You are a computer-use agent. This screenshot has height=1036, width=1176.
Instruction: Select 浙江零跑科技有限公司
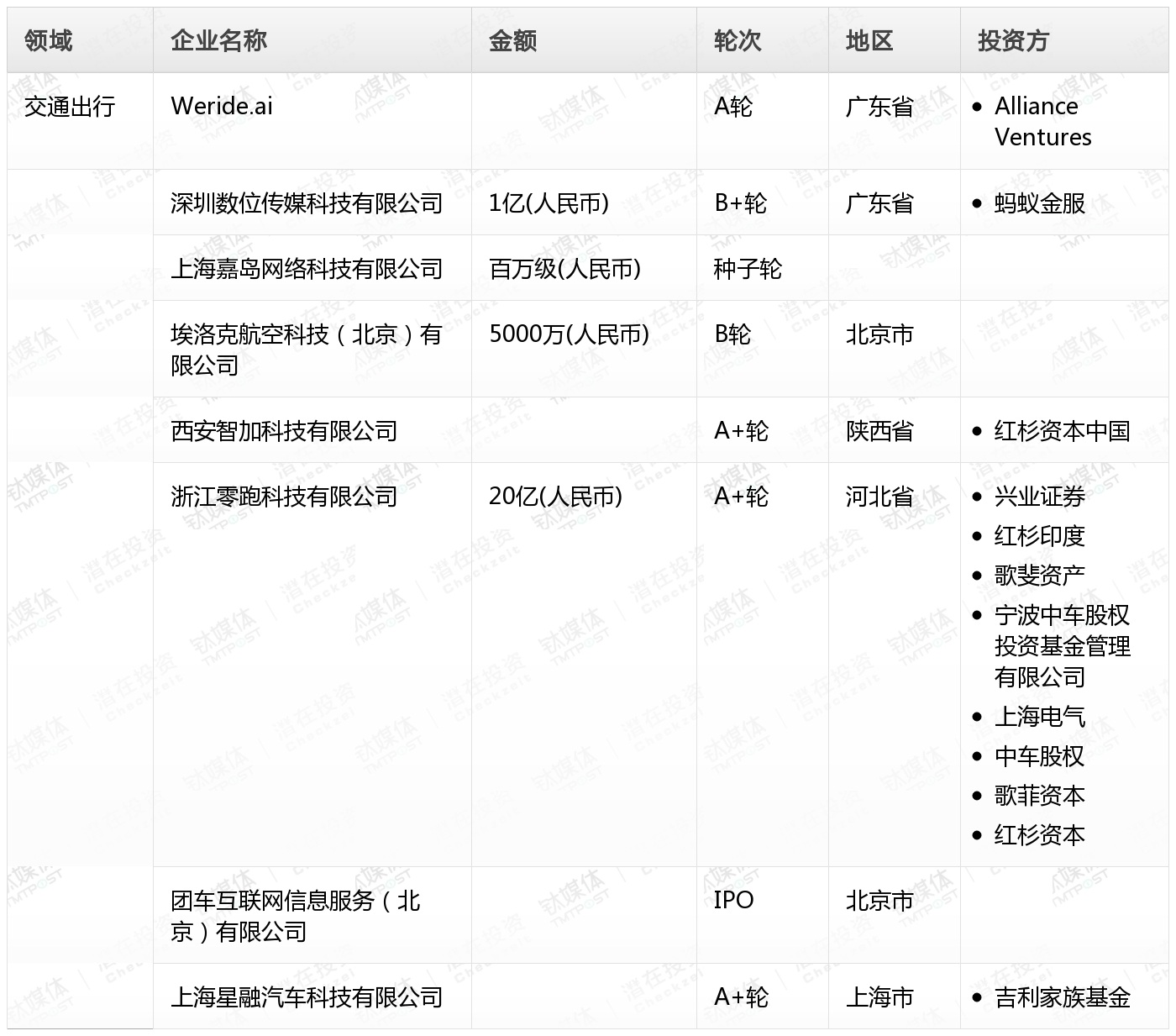point(284,497)
